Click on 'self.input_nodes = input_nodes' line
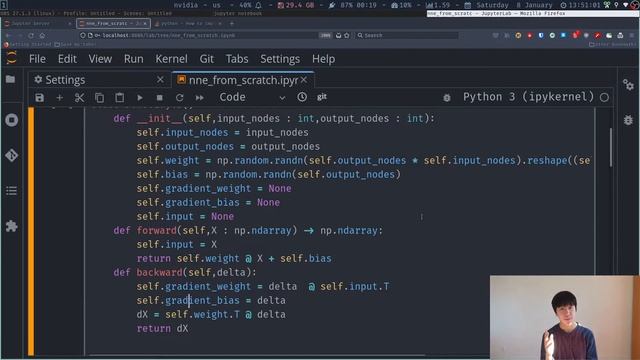This screenshot has height=360, width=640. point(222,133)
